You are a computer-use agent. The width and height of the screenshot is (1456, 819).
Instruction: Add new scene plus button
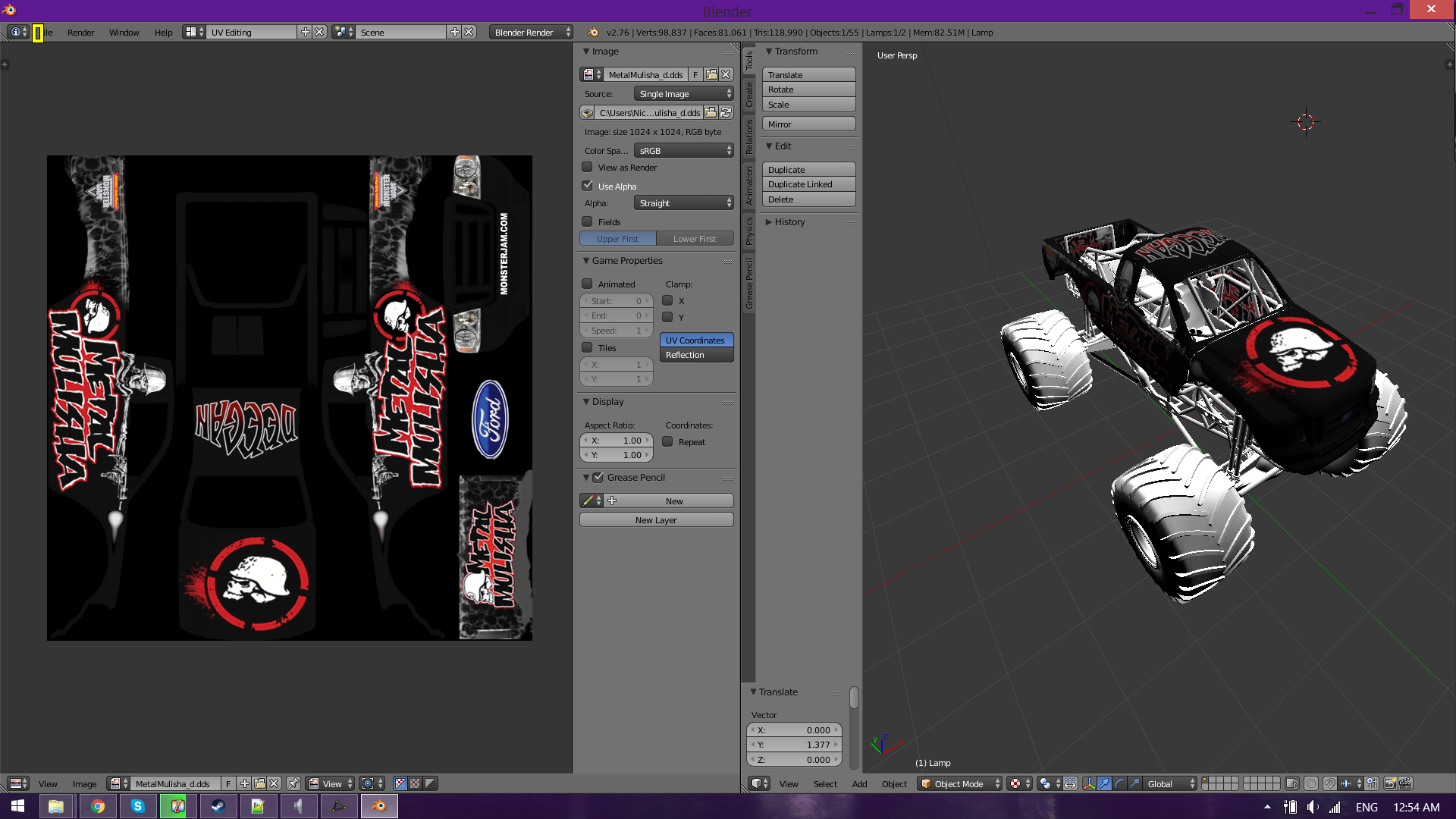[x=454, y=32]
